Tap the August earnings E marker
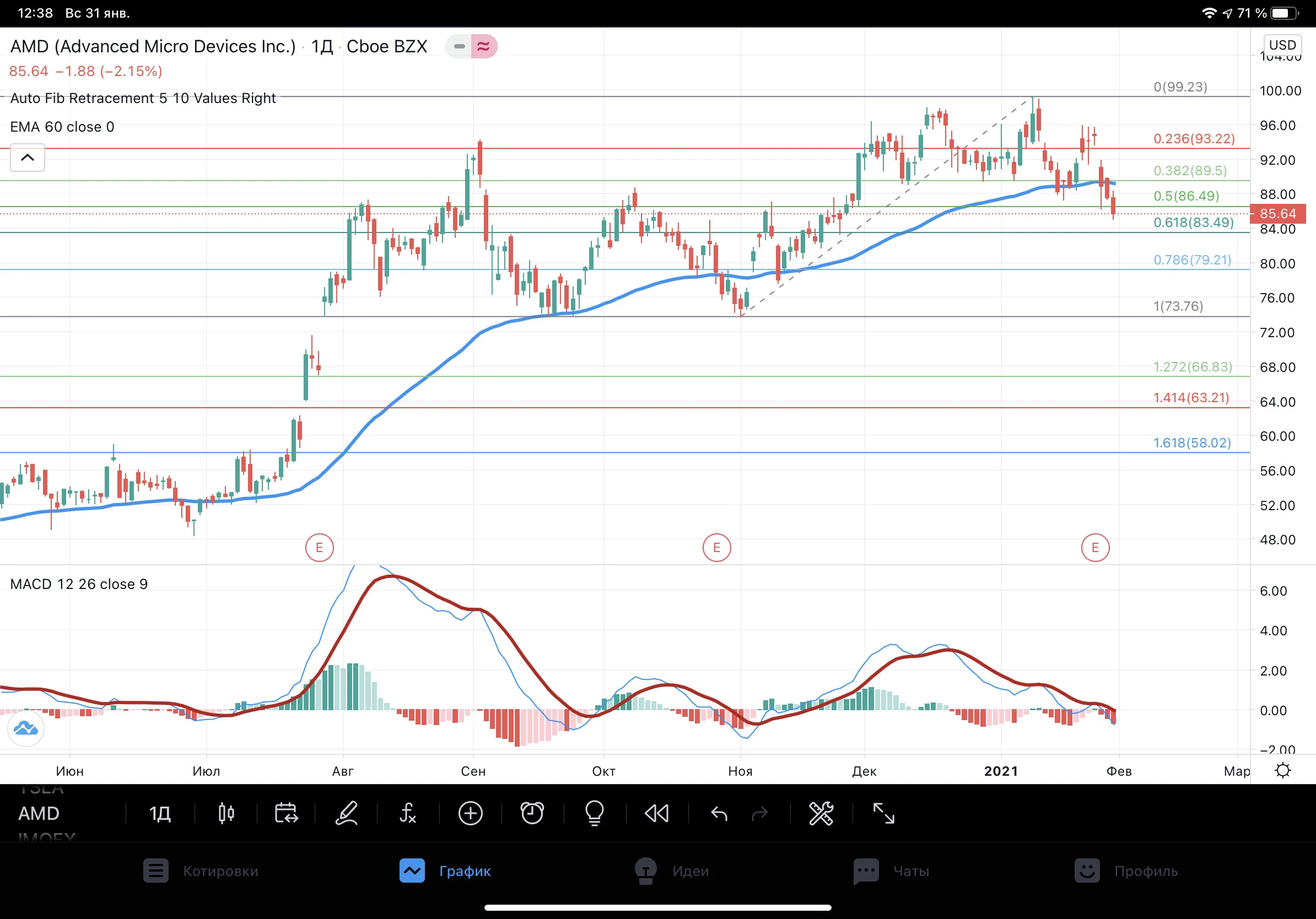 (x=319, y=548)
